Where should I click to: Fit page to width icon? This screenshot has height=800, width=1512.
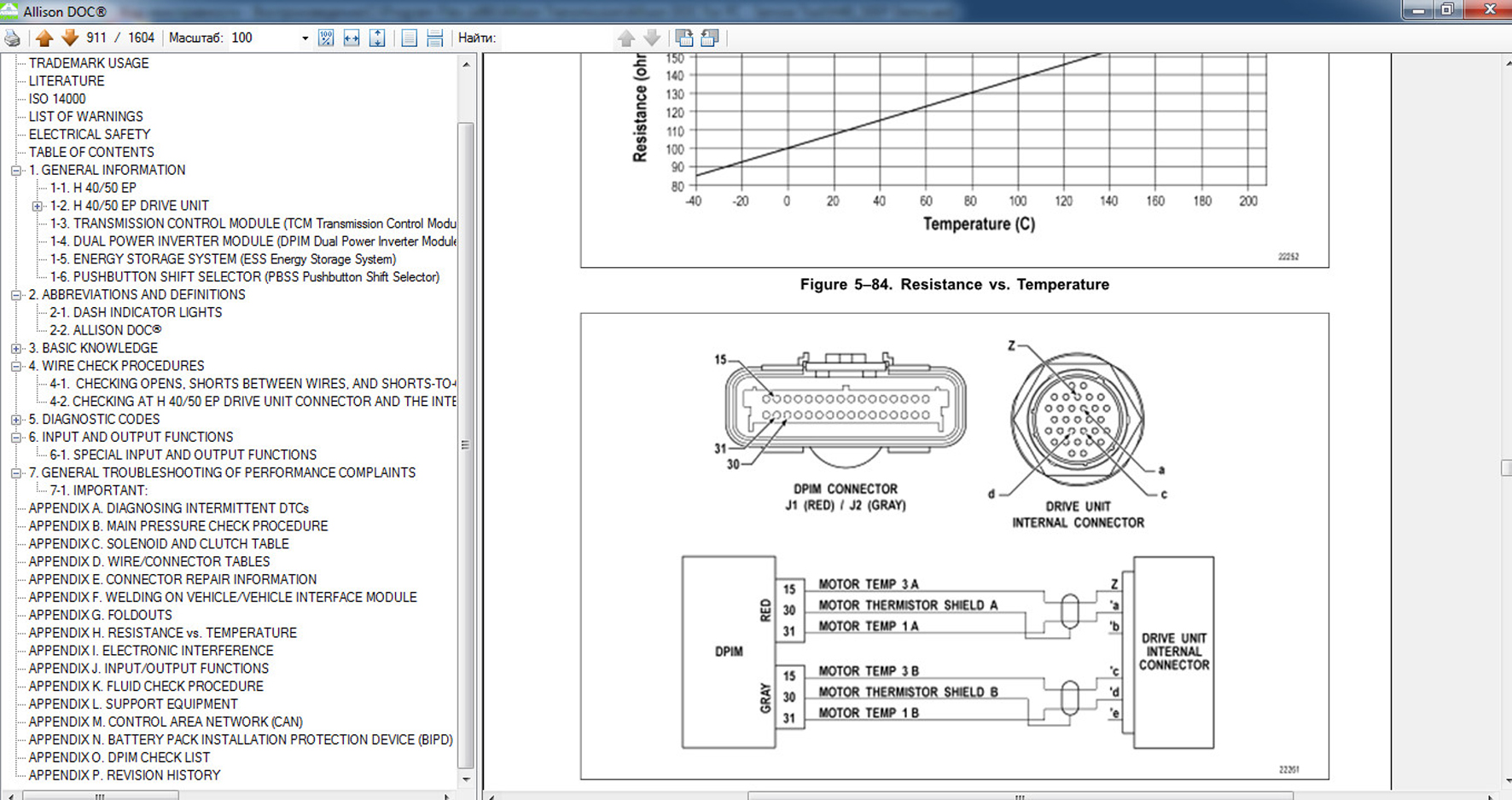(x=352, y=38)
